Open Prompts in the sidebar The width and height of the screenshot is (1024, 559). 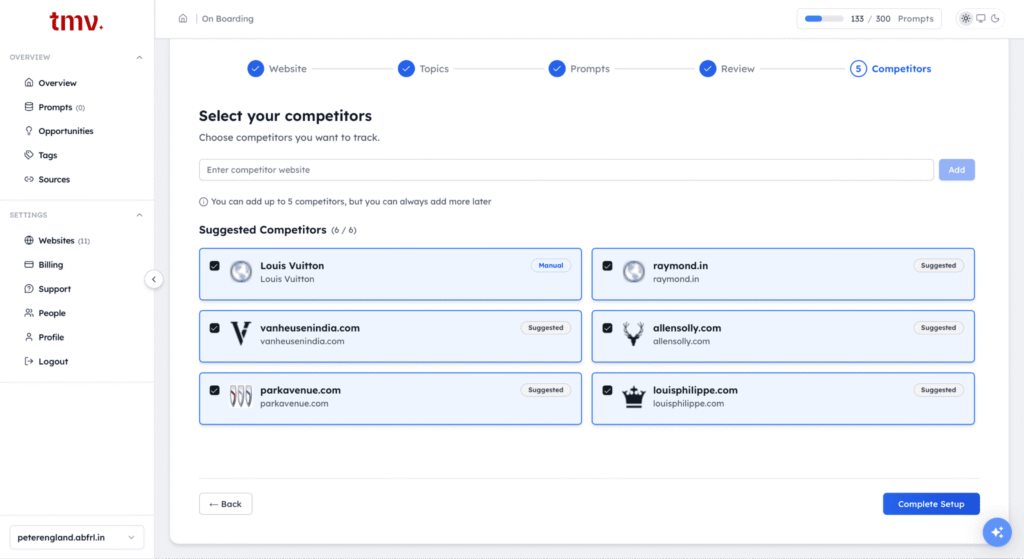click(x=55, y=107)
